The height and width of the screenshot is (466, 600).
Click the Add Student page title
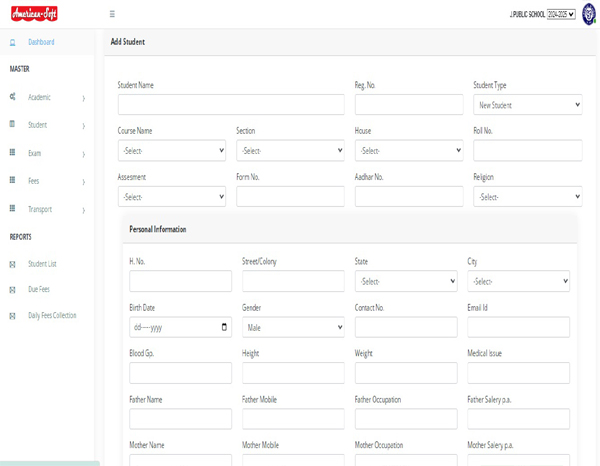(127, 42)
